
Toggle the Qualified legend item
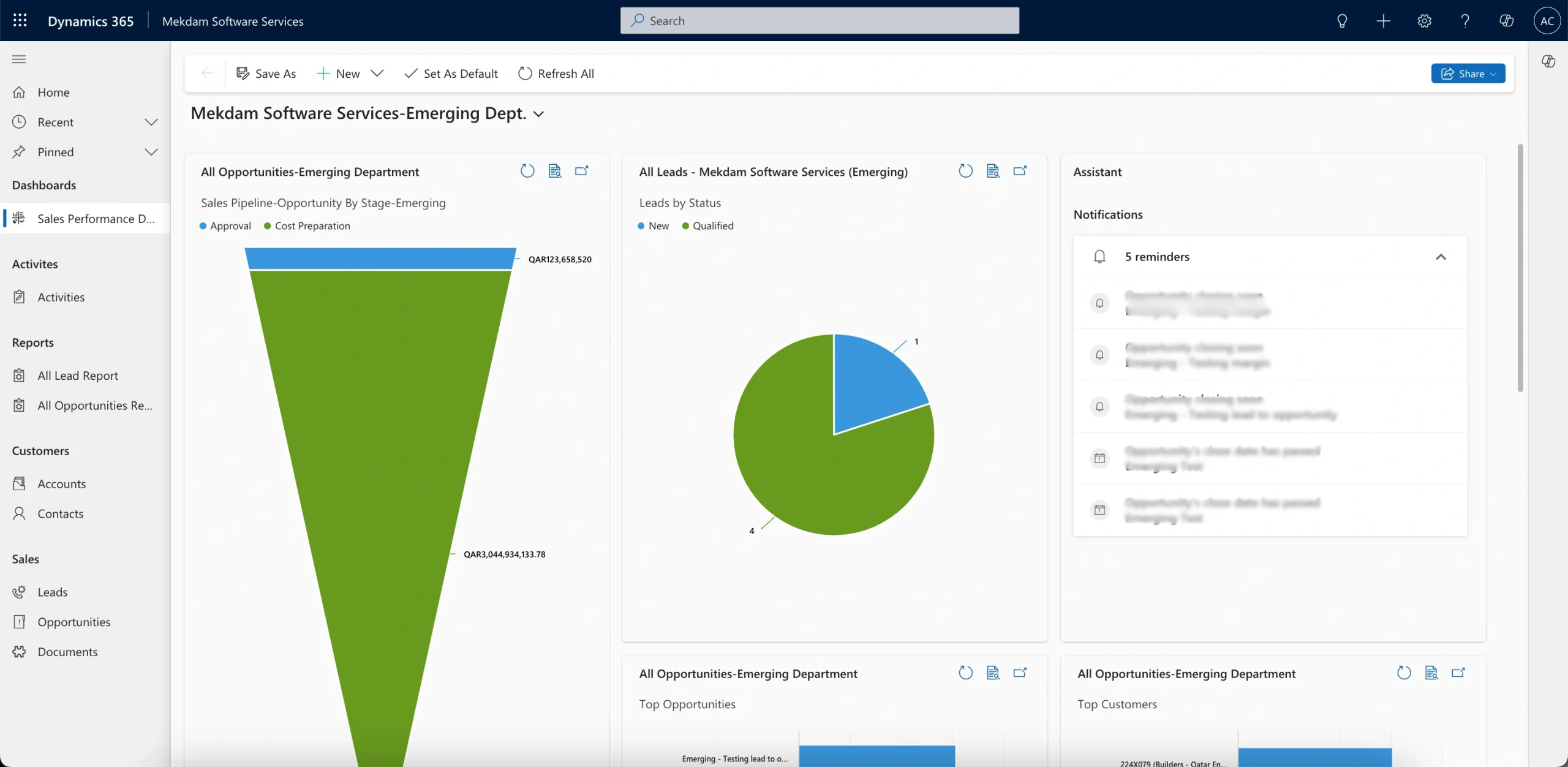[707, 226]
